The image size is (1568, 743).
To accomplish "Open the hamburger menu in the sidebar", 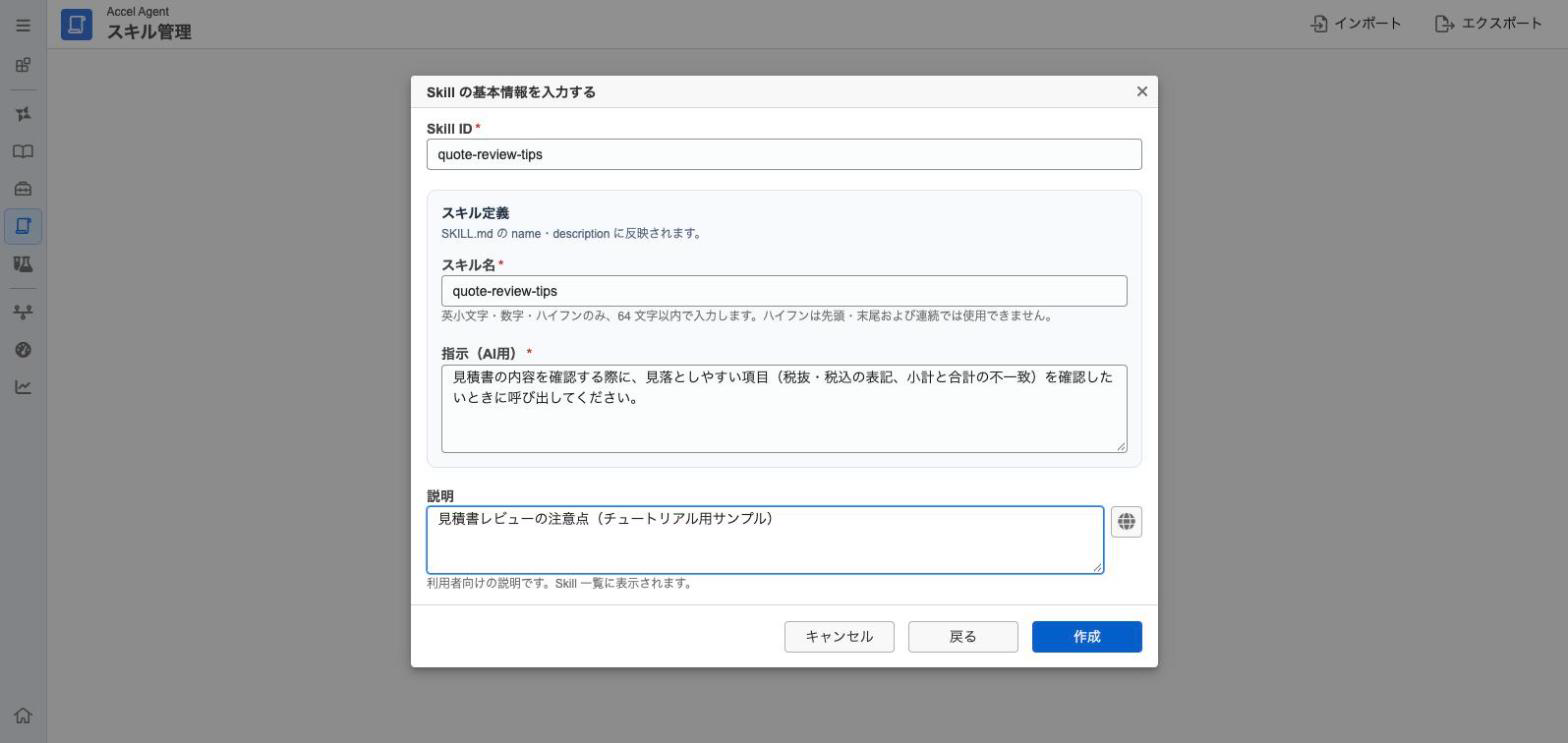I will (x=23, y=26).
